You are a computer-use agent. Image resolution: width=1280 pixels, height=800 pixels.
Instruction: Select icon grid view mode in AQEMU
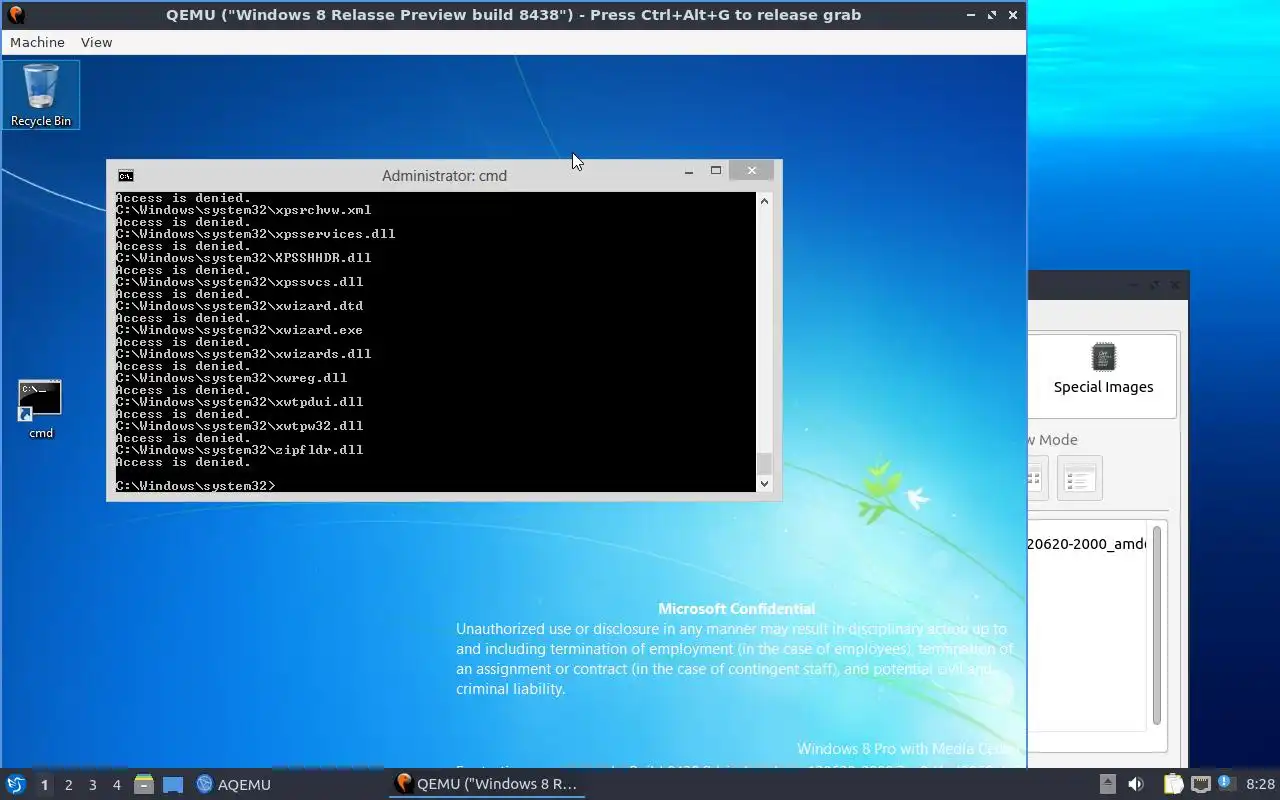[1036, 479]
